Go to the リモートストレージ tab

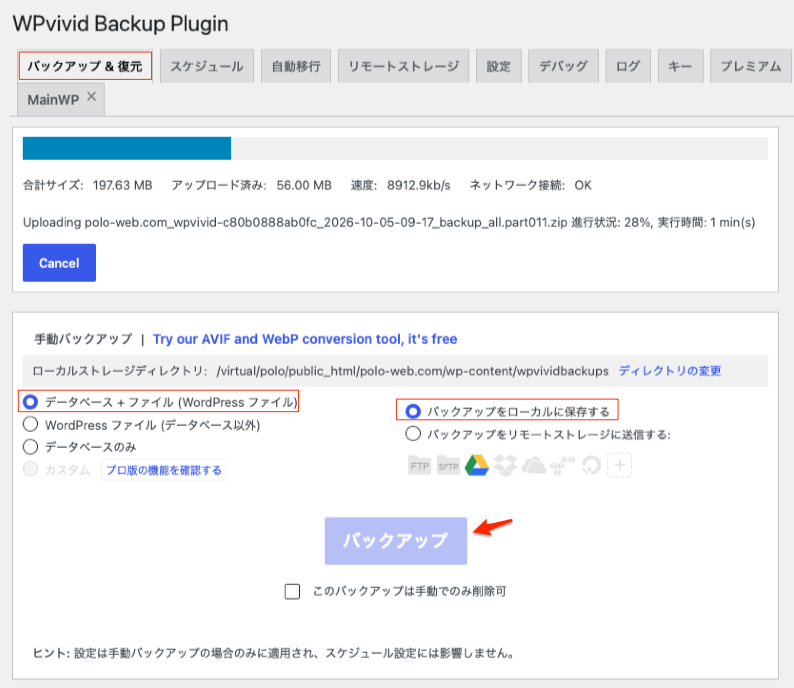click(403, 66)
